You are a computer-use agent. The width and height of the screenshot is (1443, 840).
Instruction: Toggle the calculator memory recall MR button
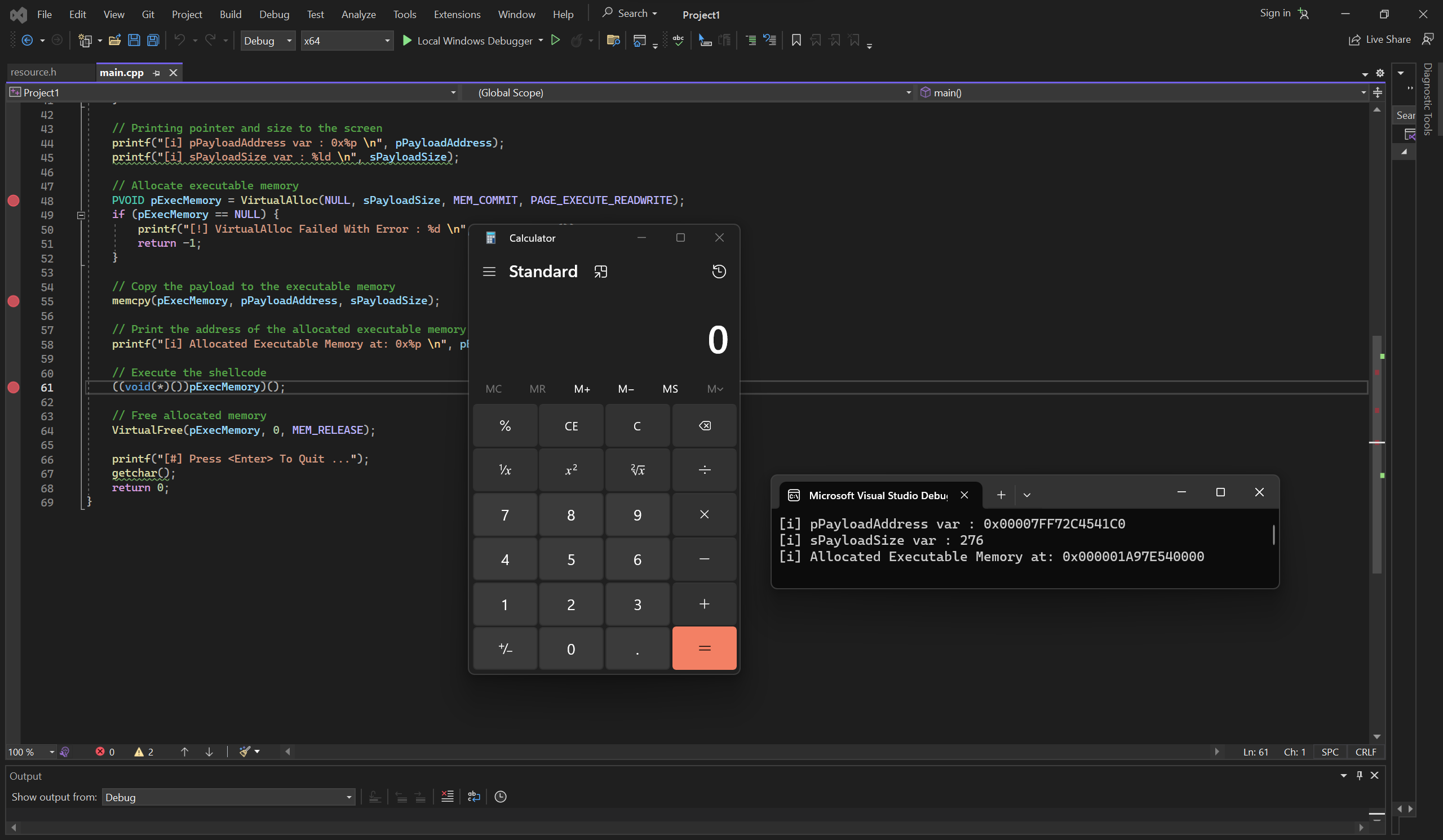537,388
